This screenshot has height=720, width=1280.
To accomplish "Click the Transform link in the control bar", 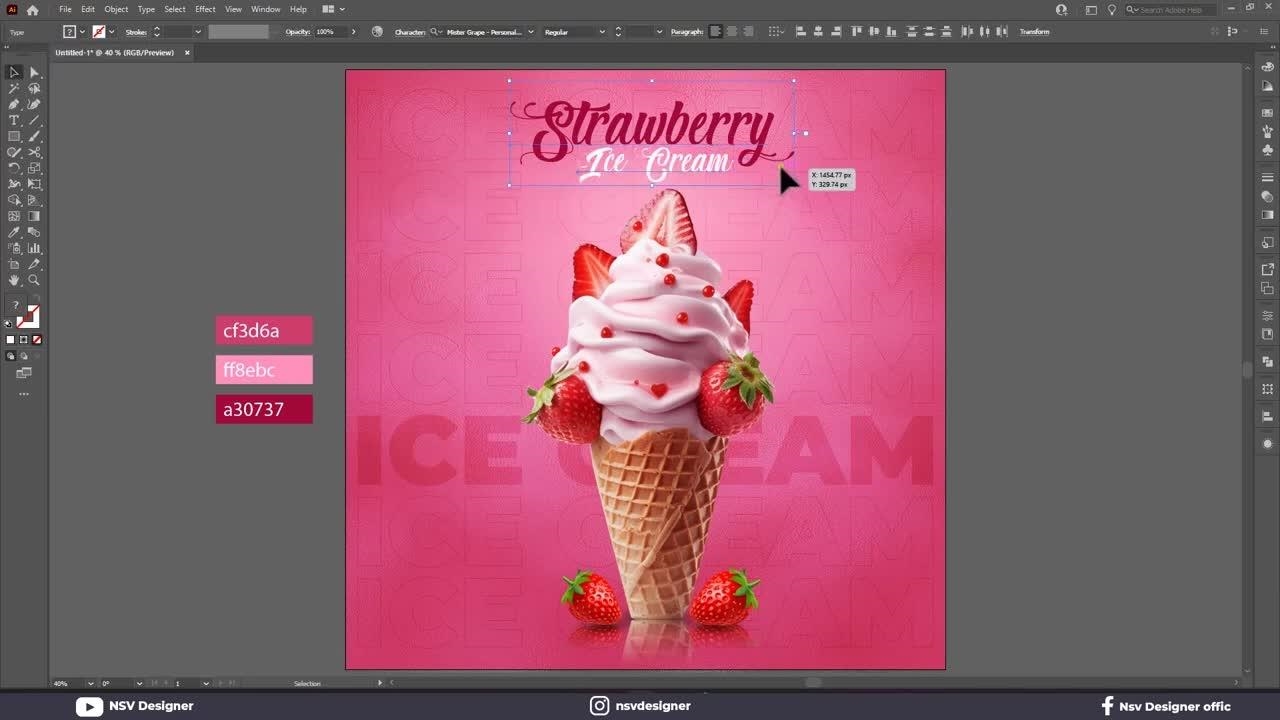I will (x=1034, y=32).
